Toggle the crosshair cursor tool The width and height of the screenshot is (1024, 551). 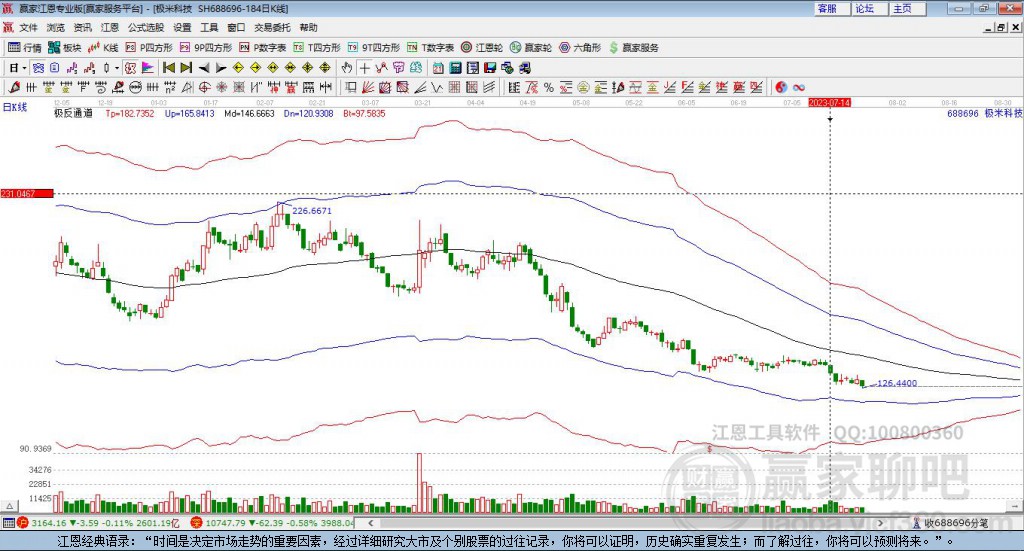(364, 68)
